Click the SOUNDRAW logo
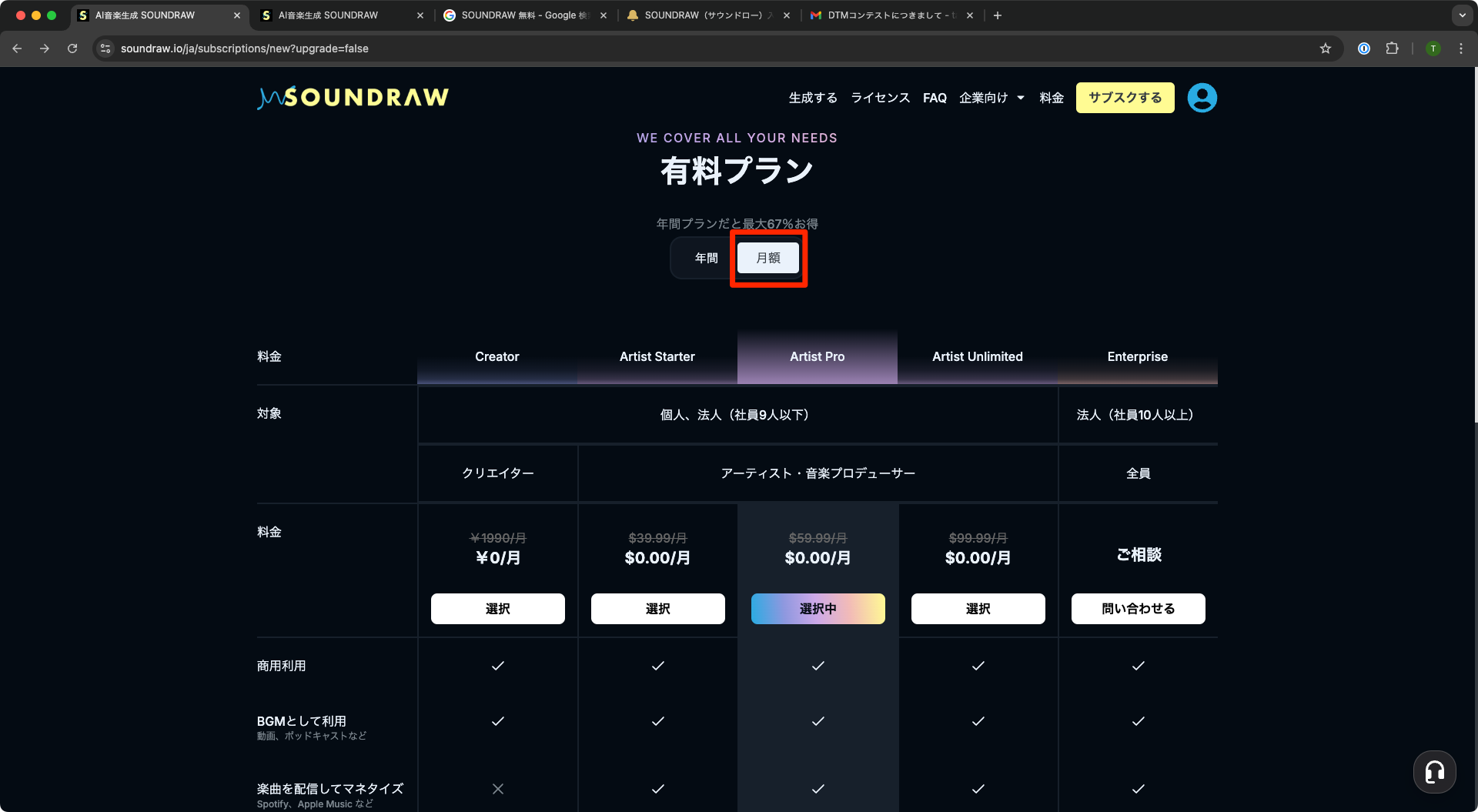The image size is (1478, 812). click(x=353, y=98)
